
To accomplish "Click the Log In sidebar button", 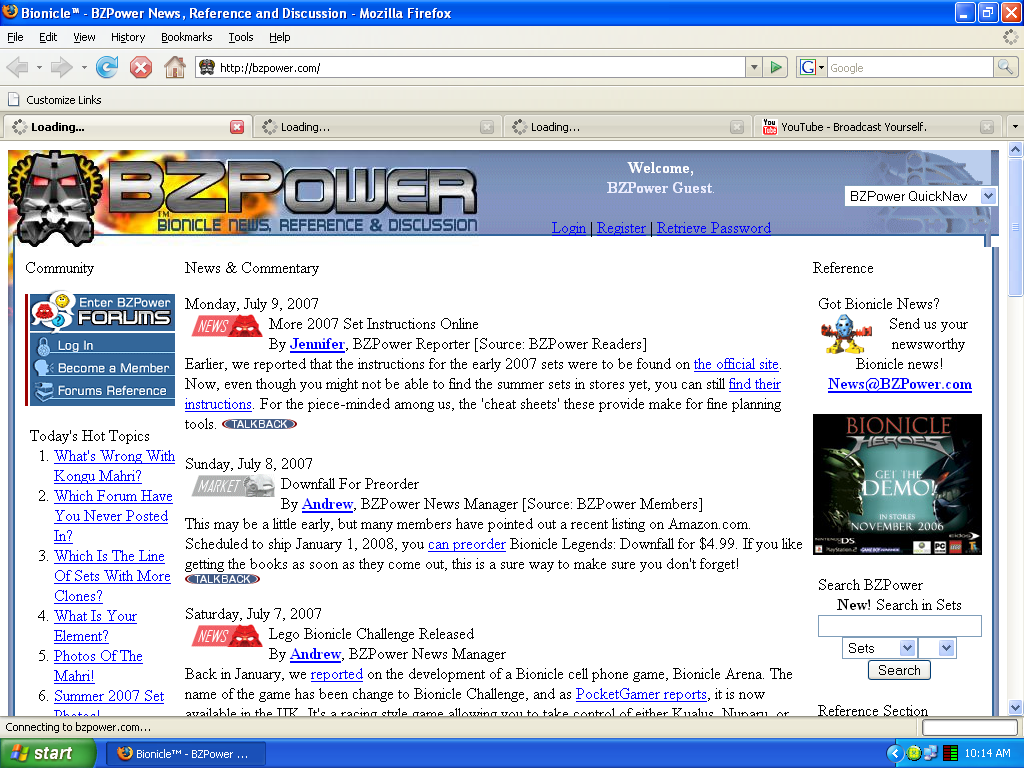I will pos(102,345).
